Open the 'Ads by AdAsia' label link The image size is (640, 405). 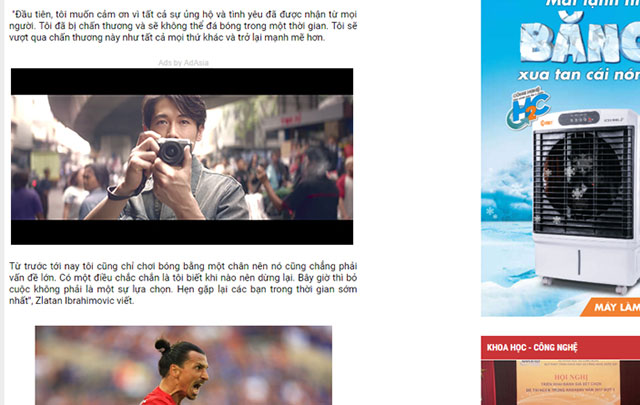point(183,63)
